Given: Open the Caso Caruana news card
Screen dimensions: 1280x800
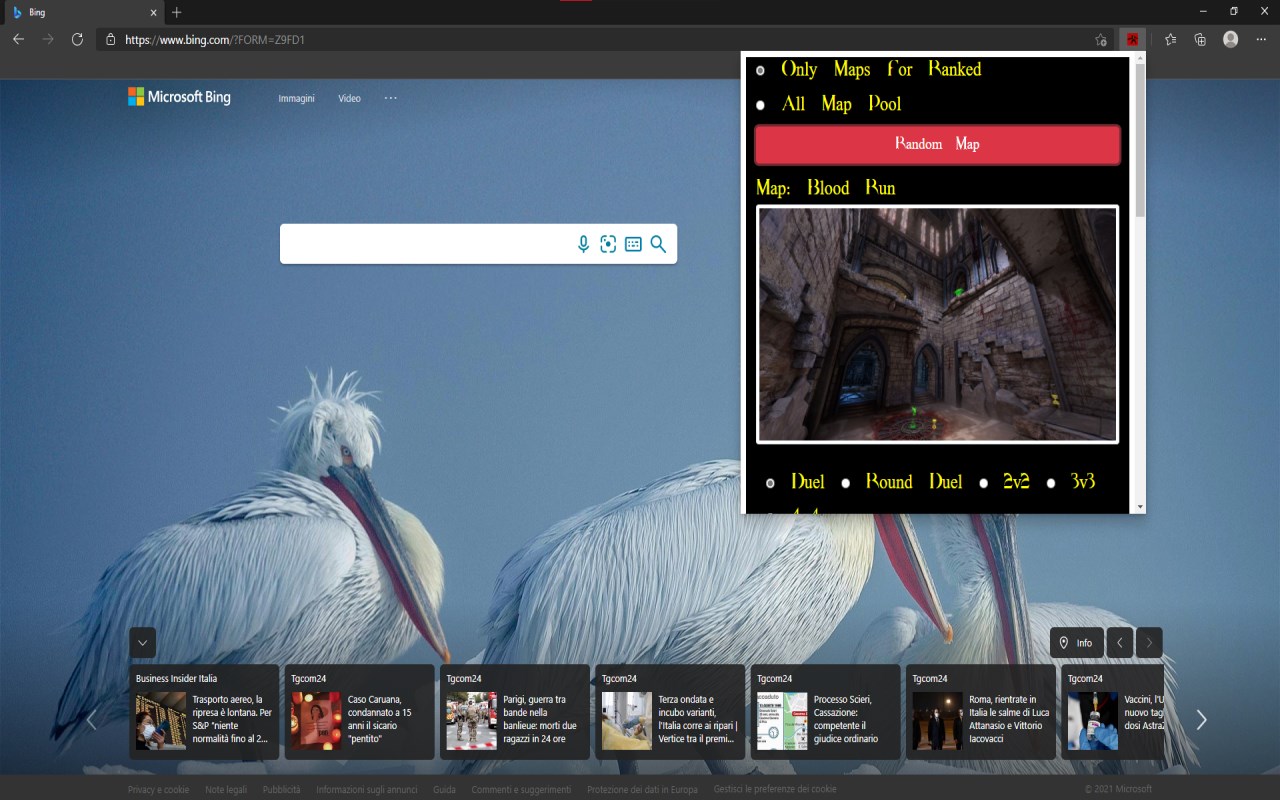Looking at the screenshot, I should (359, 712).
